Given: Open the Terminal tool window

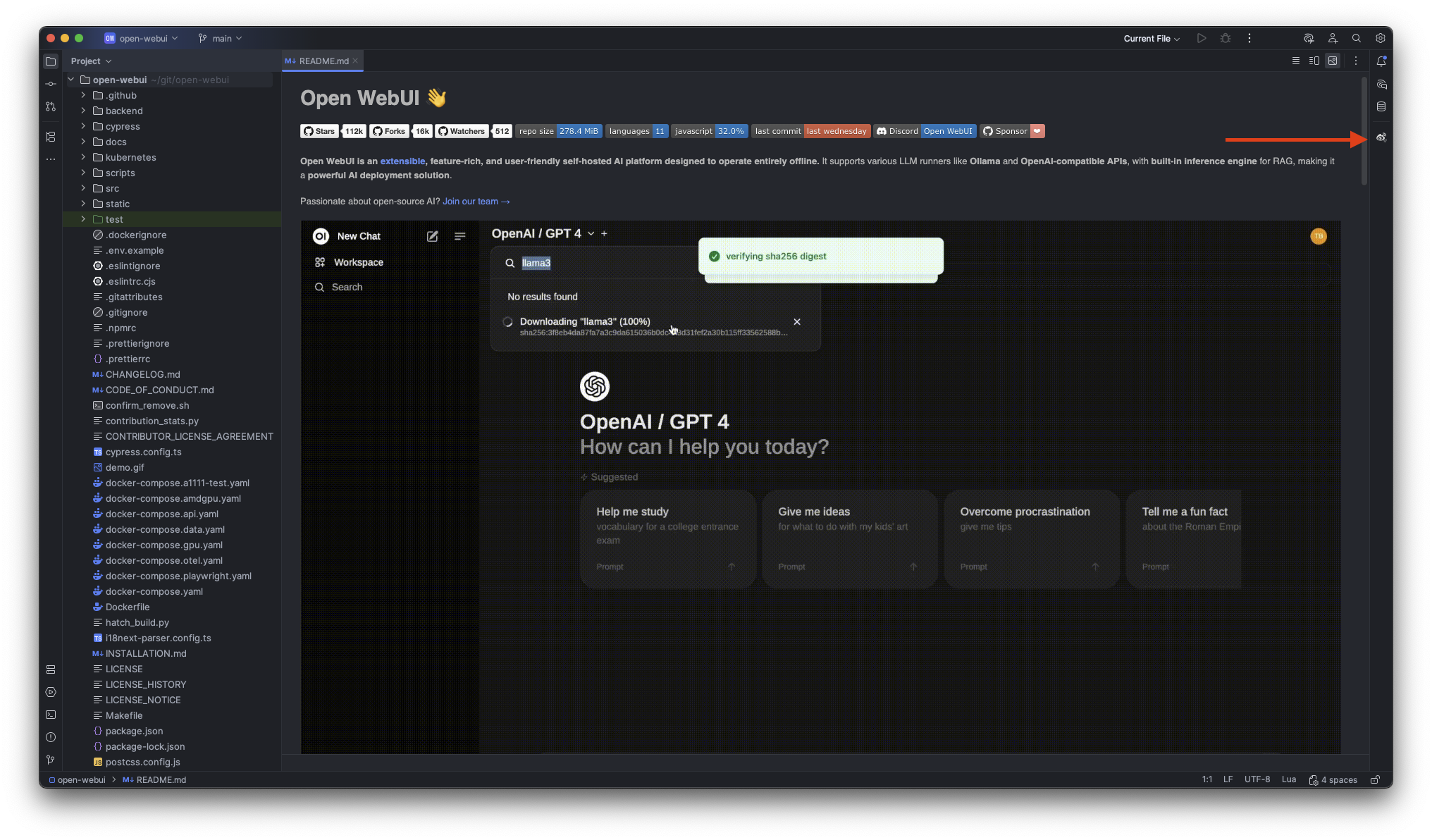Looking at the screenshot, I should click(51, 715).
